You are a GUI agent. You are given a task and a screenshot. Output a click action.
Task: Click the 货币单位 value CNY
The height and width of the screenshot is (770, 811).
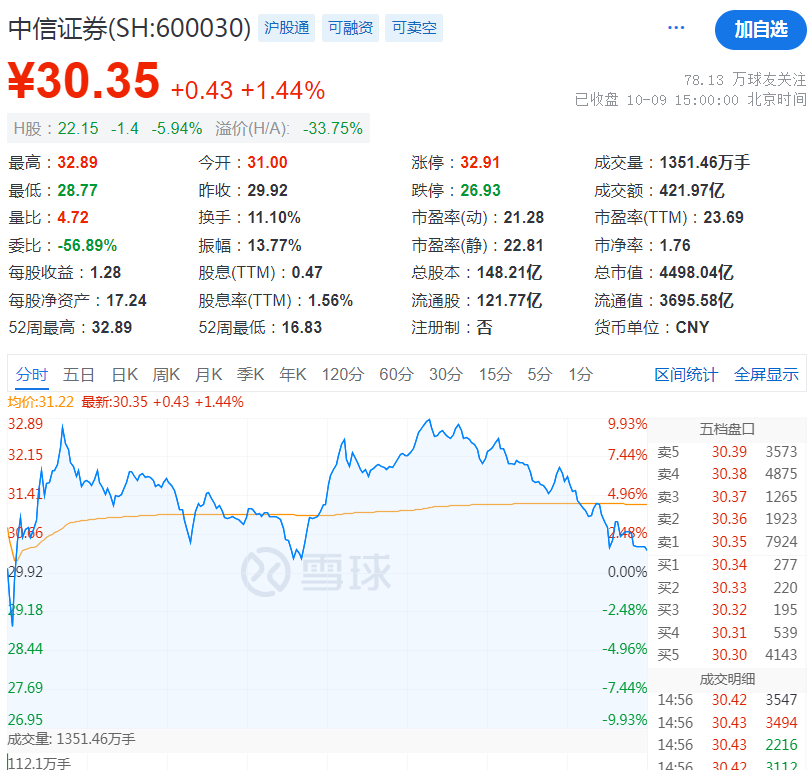[692, 327]
